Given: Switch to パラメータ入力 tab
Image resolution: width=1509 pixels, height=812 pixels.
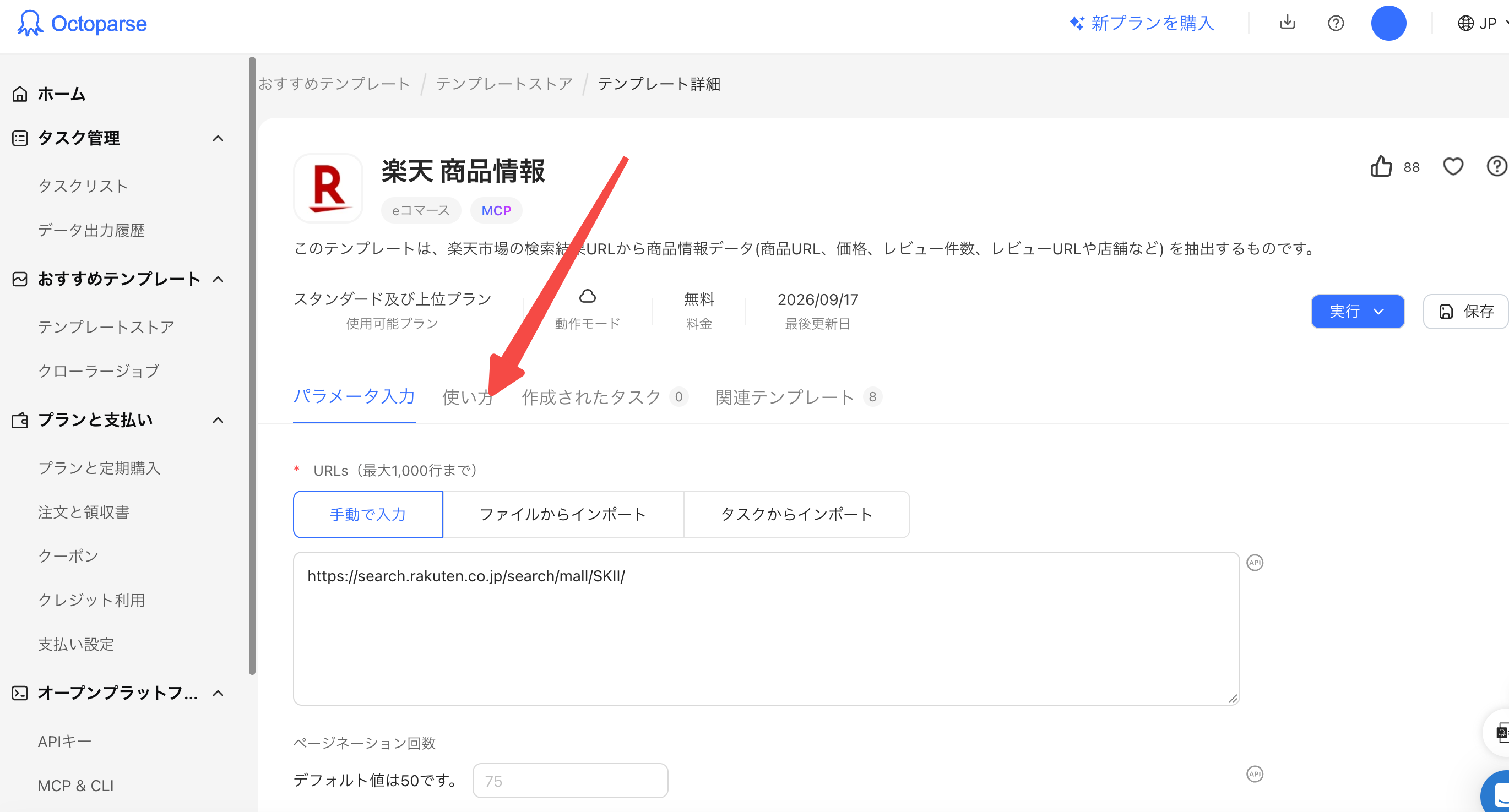Looking at the screenshot, I should [x=354, y=397].
